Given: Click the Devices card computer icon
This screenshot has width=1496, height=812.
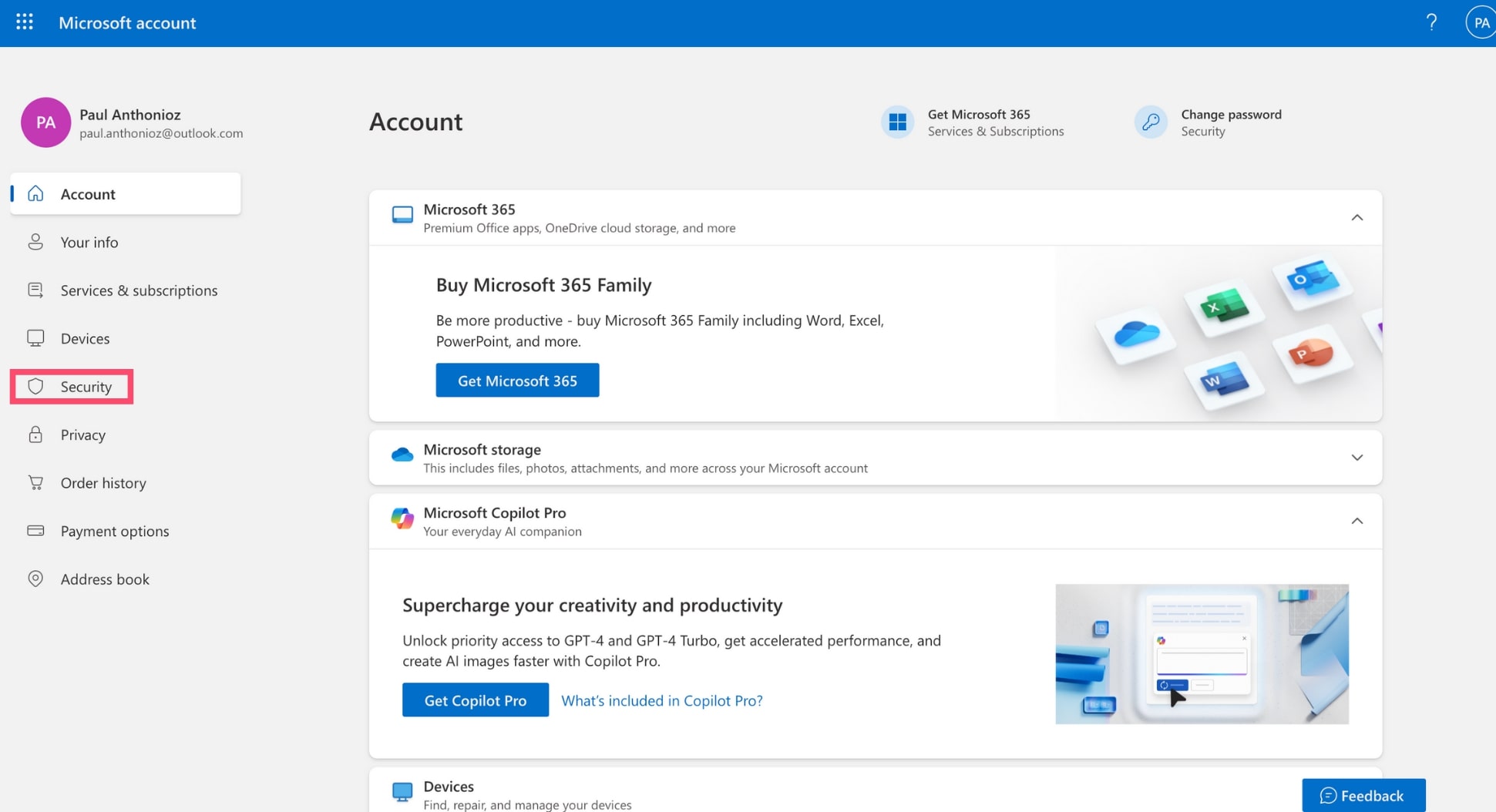Looking at the screenshot, I should [x=402, y=792].
